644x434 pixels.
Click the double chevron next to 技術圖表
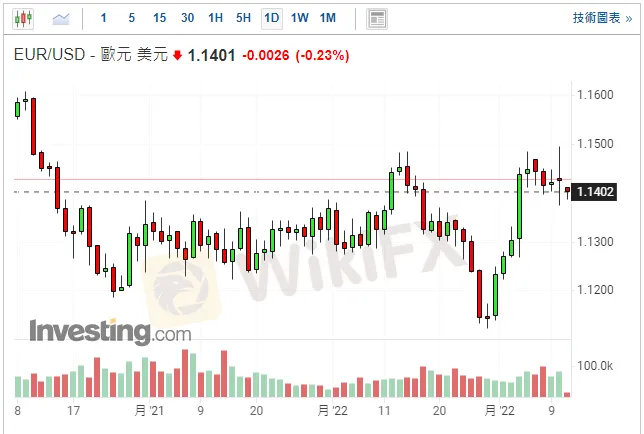point(629,18)
